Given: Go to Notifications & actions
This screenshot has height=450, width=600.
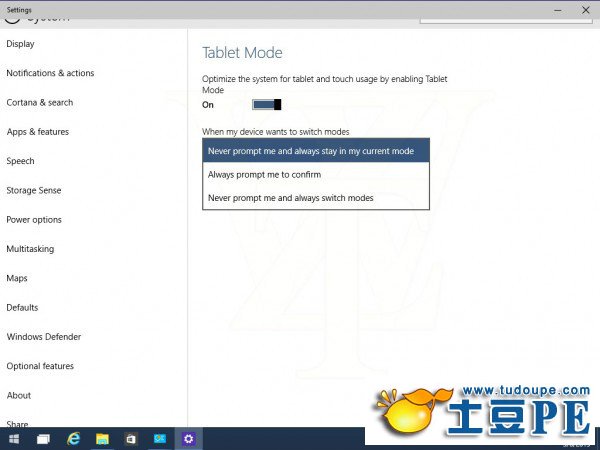Looking at the screenshot, I should [50, 73].
